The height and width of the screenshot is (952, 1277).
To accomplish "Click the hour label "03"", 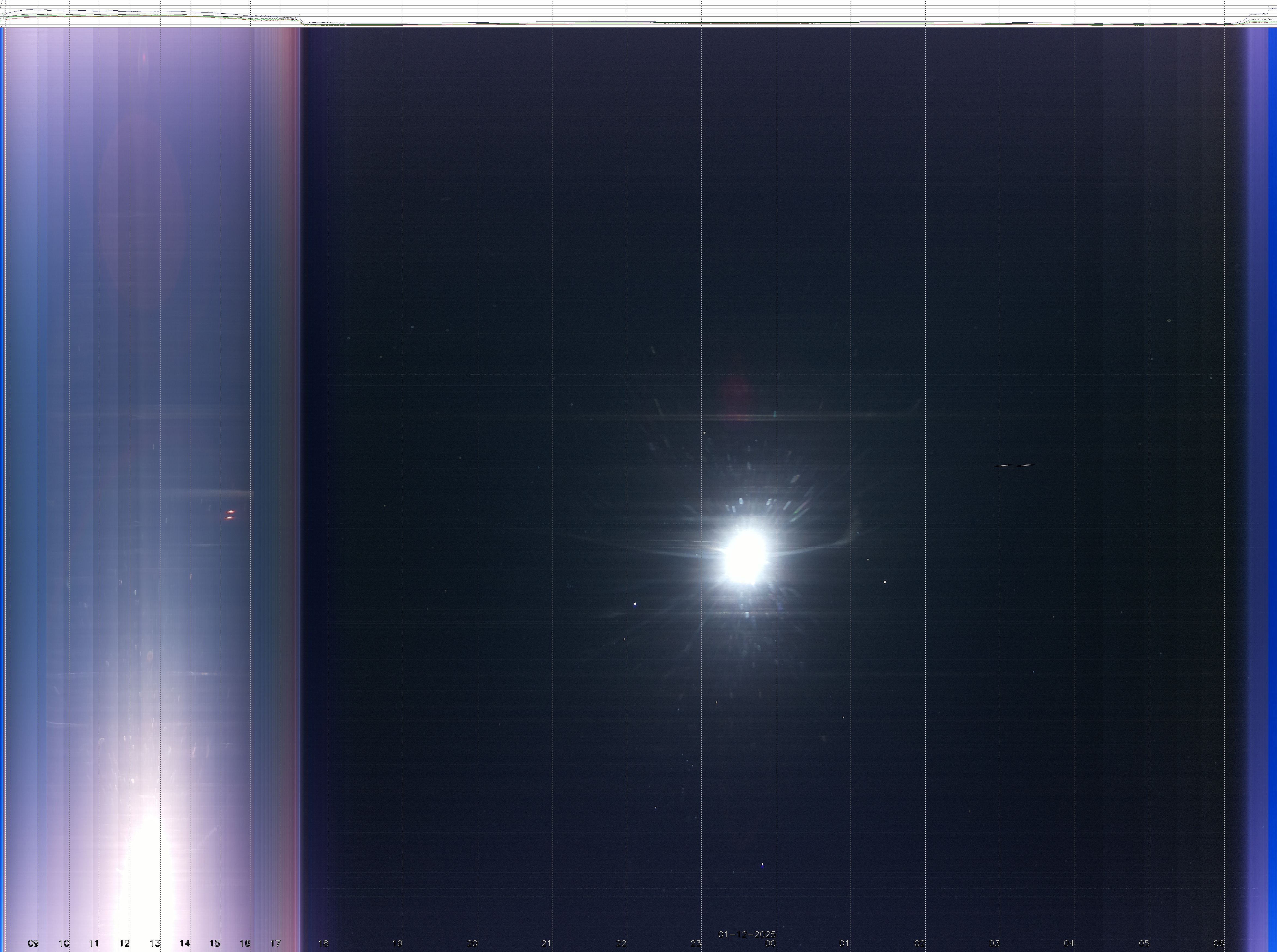I will tap(994, 943).
